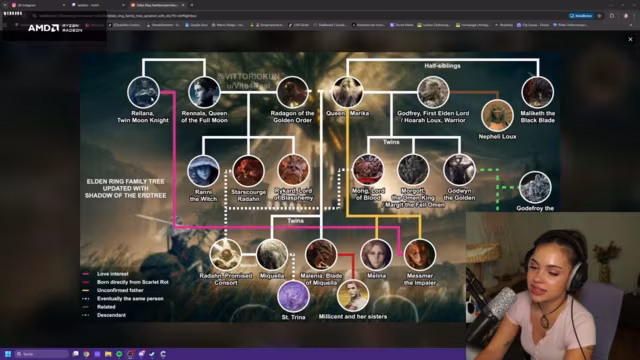
Task: Click the Installieren app button
Action: (x=581, y=16)
